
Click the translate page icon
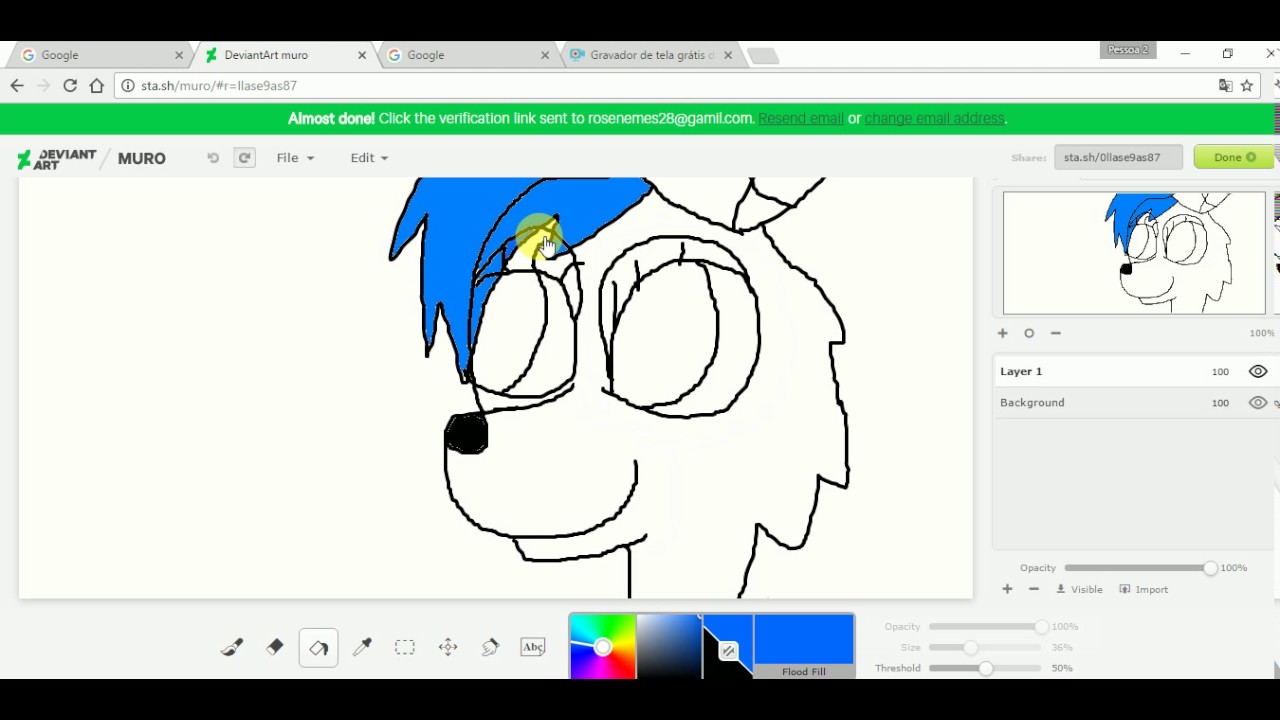(1225, 86)
